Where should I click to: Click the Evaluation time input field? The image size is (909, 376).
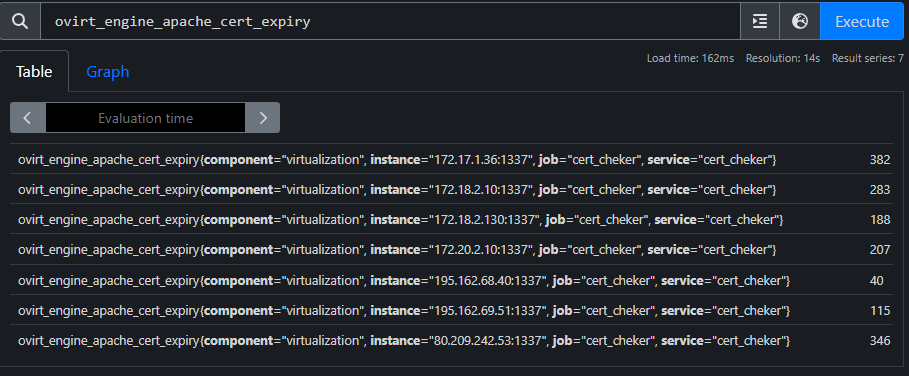146,118
